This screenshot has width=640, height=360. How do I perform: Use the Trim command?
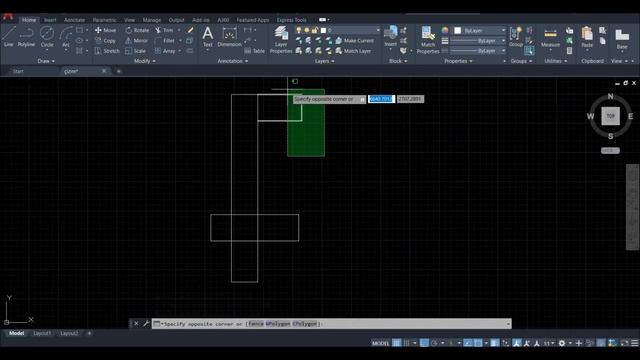click(164, 30)
